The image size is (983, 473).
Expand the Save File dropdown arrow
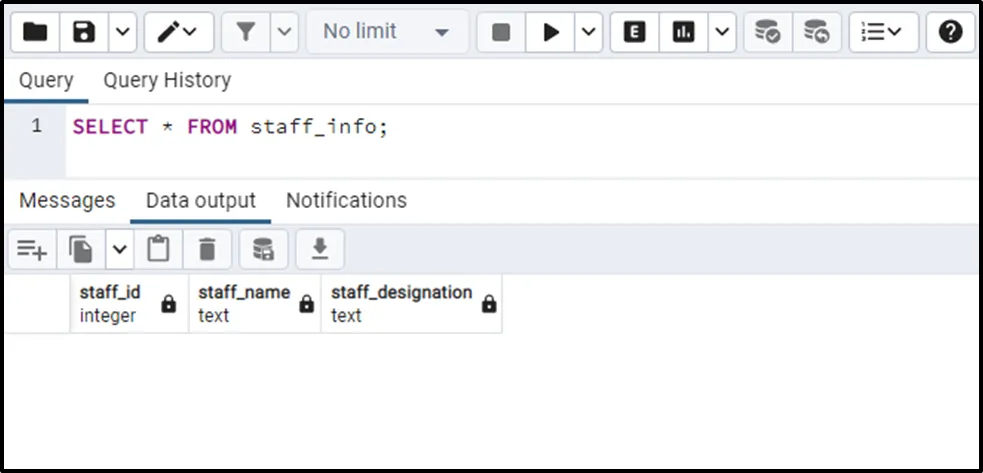tap(122, 32)
